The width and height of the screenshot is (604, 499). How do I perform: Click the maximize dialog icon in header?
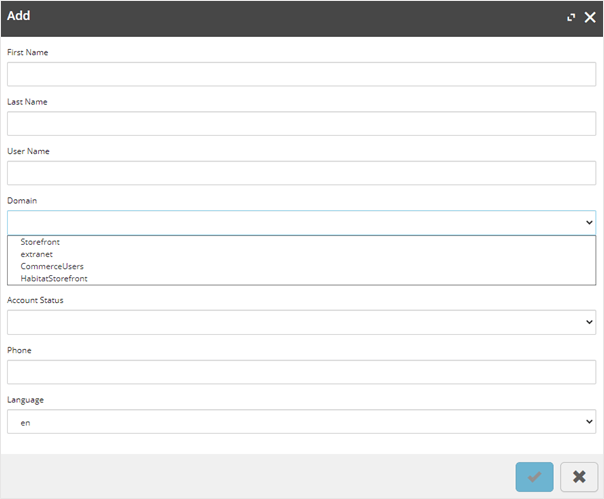pyautogui.click(x=571, y=17)
